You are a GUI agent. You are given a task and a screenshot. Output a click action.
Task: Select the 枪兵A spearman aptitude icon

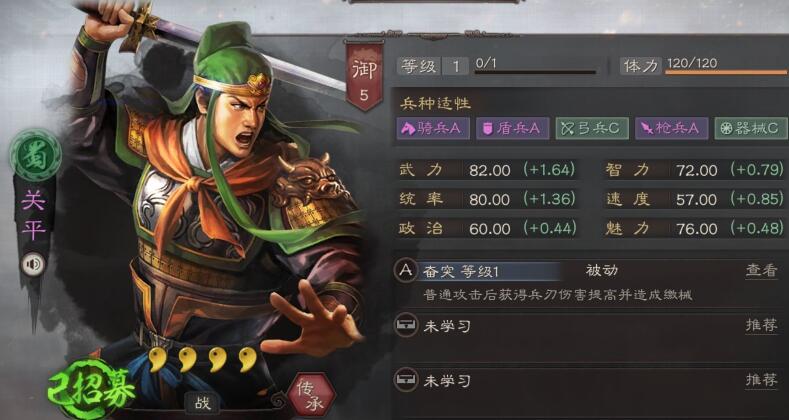click(x=671, y=128)
